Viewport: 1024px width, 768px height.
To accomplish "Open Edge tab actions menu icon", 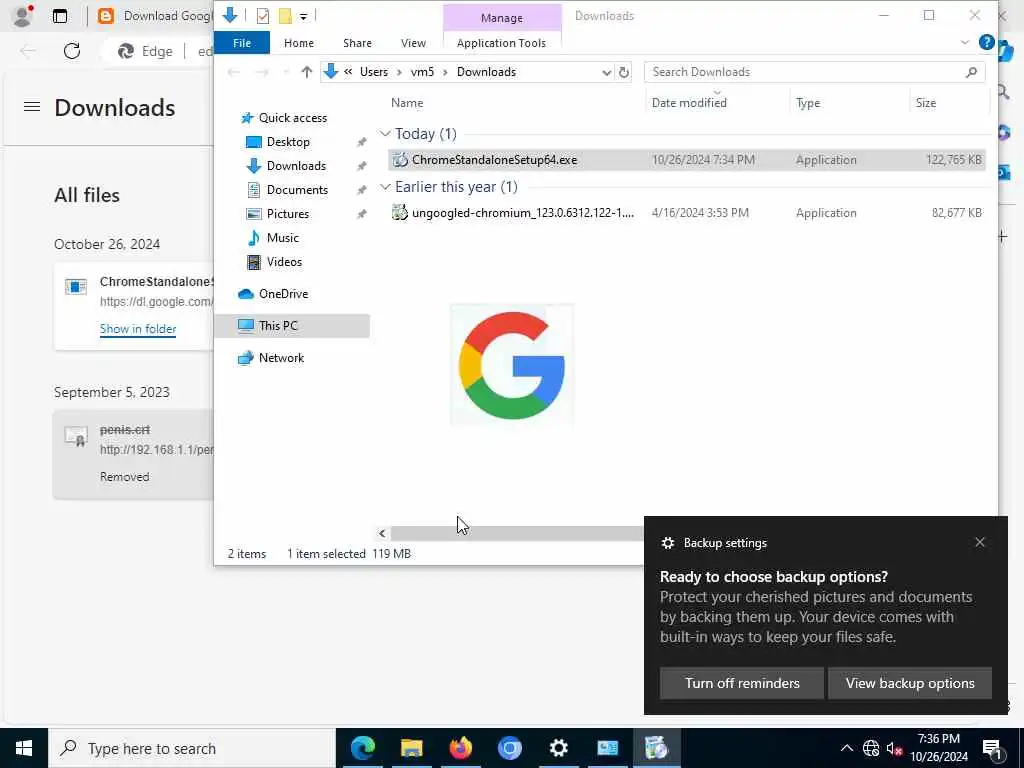I will tap(59, 16).
